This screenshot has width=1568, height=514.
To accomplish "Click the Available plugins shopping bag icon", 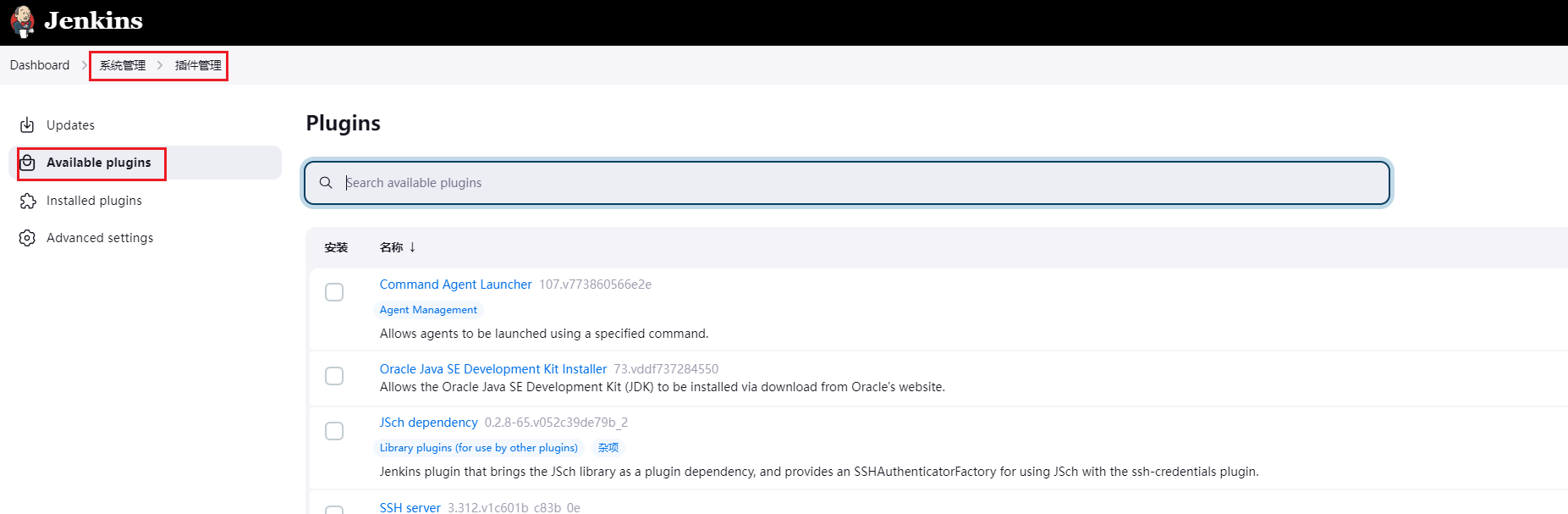I will point(28,163).
